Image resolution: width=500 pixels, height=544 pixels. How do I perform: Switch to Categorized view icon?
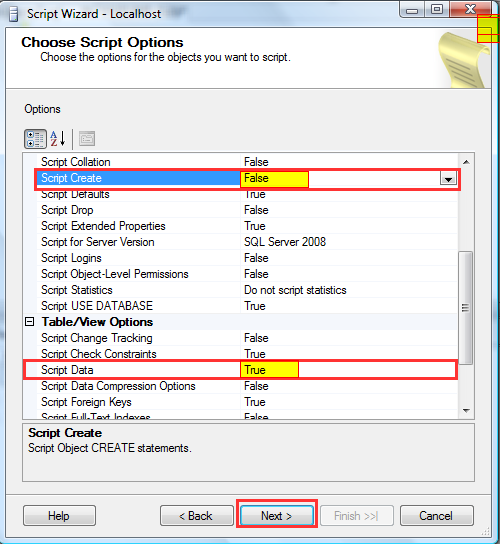pos(35,139)
